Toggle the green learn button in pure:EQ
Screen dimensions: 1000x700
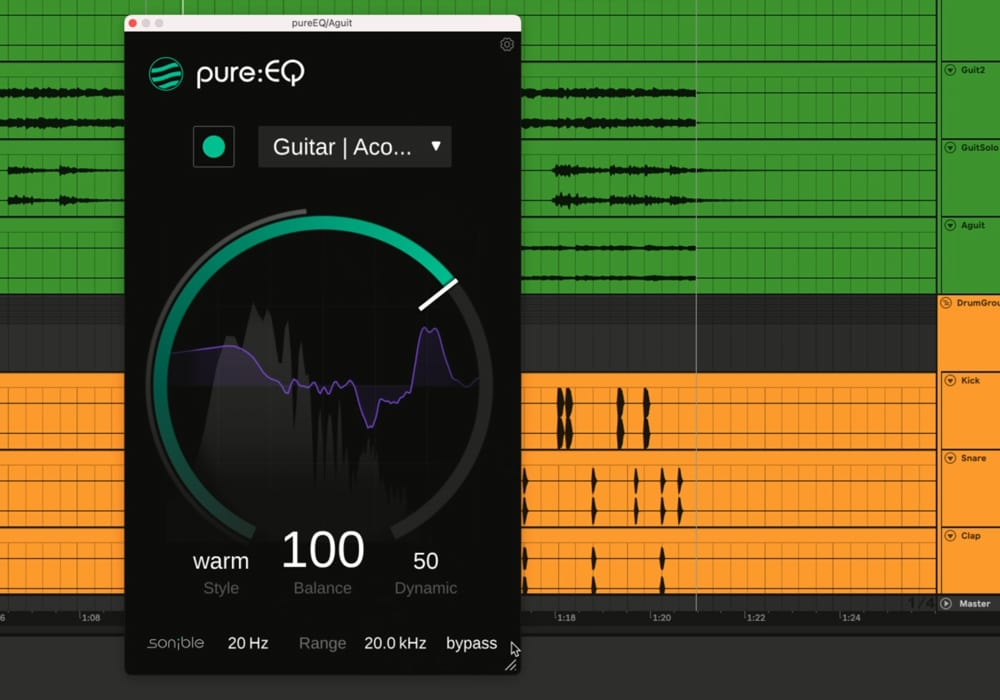pos(214,147)
